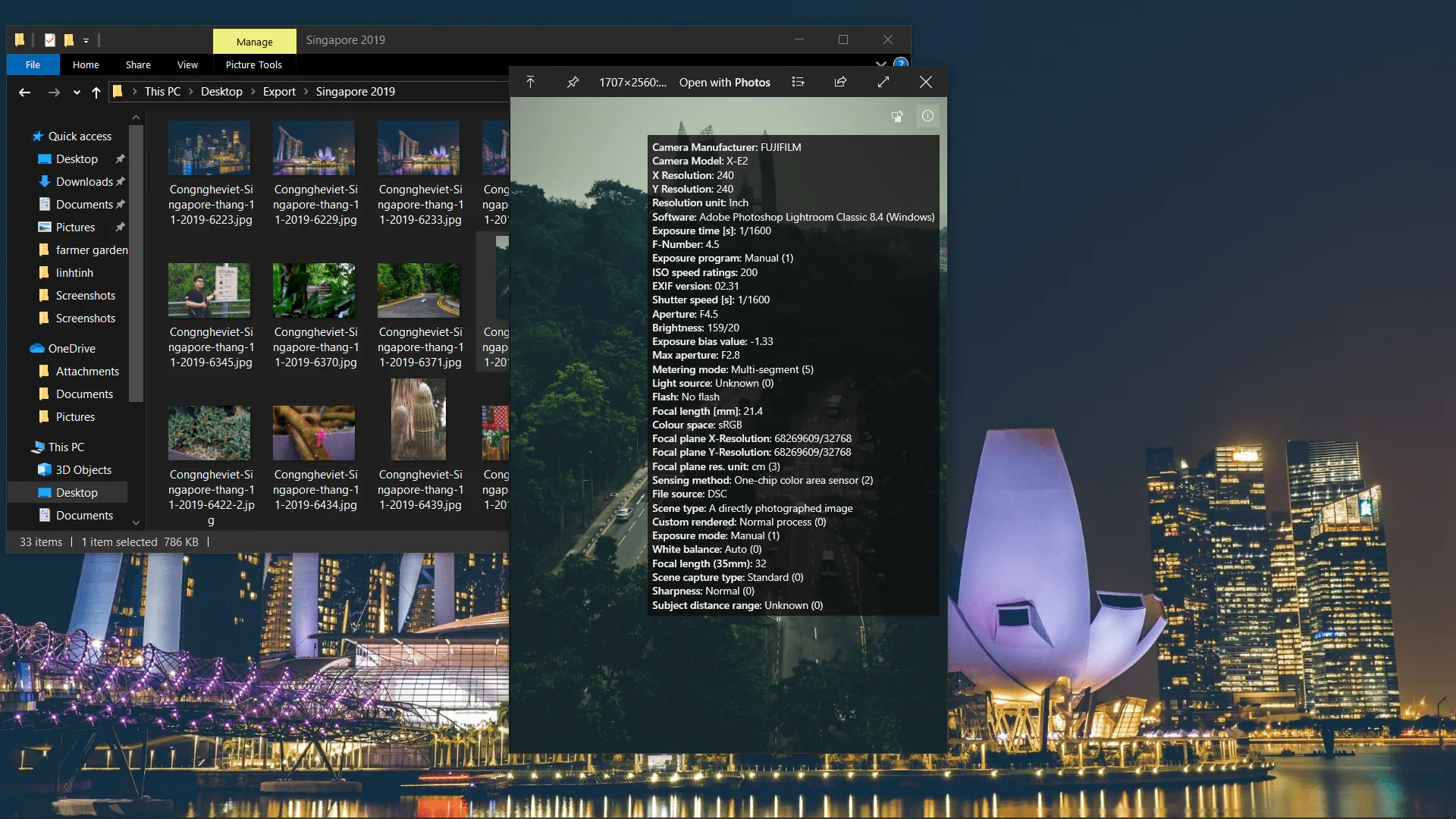Viewport: 1456px width, 819px height.
Task: Open the Share ribbon tab
Action: [138, 64]
